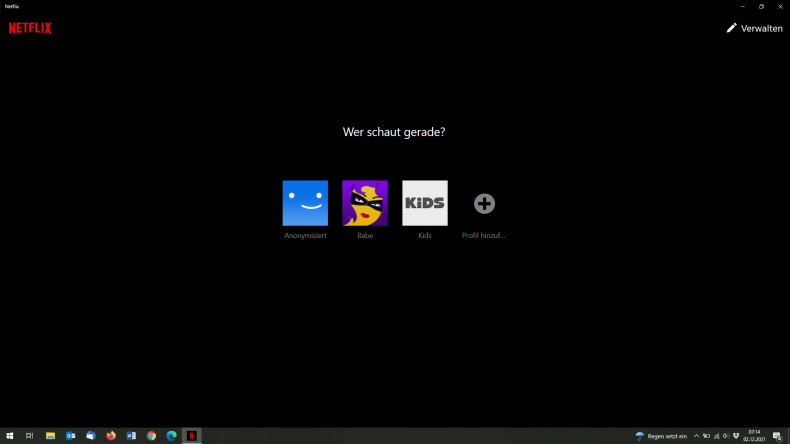The height and width of the screenshot is (444, 790).
Task: Launch File Explorer from the taskbar
Action: 50,436
